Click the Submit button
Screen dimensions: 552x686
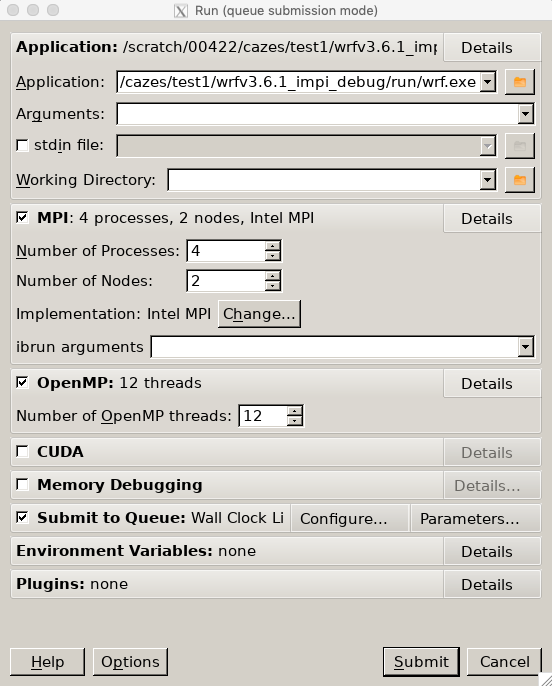click(x=421, y=662)
